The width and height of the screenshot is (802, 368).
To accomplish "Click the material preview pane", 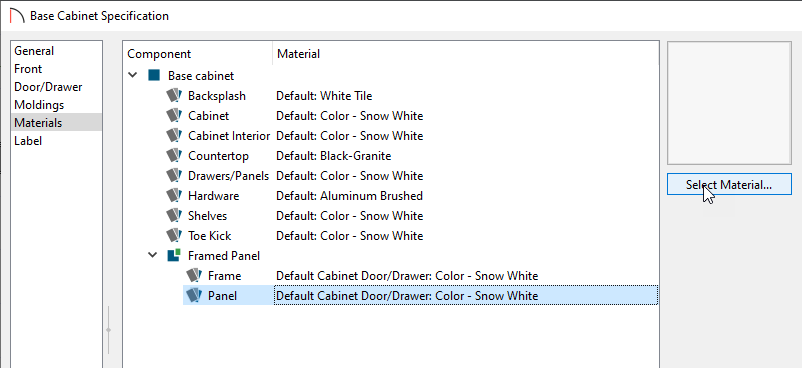I will point(729,103).
